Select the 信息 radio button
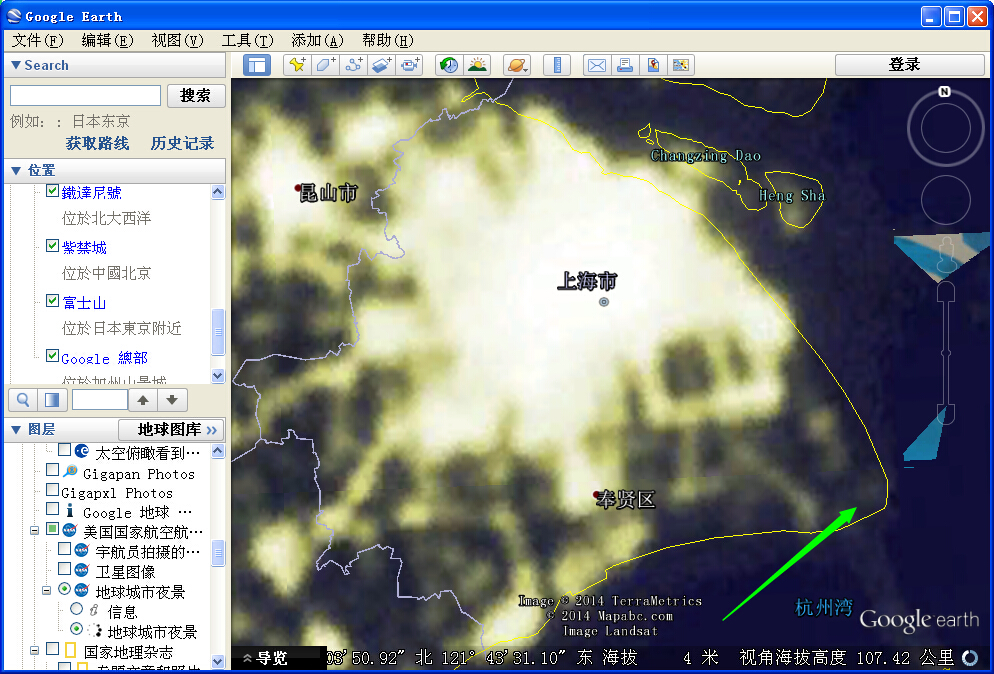Image resolution: width=994 pixels, height=674 pixels. click(x=76, y=609)
